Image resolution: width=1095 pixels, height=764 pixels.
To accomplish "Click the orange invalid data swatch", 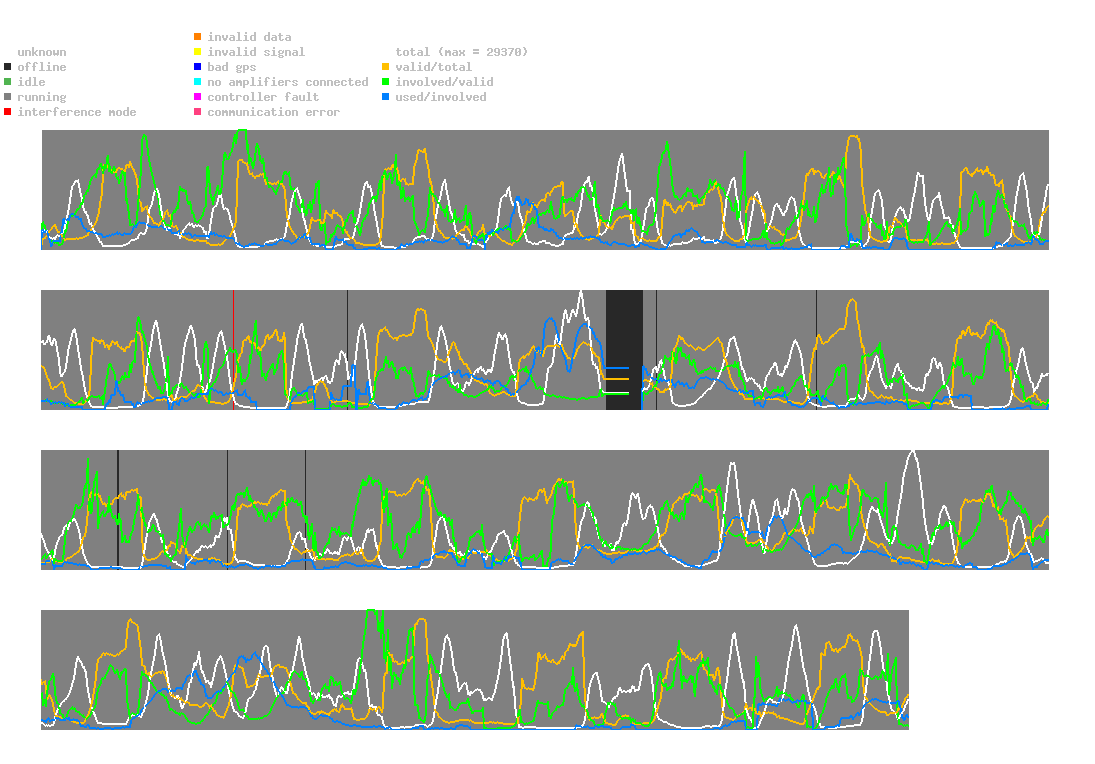I will (198, 36).
